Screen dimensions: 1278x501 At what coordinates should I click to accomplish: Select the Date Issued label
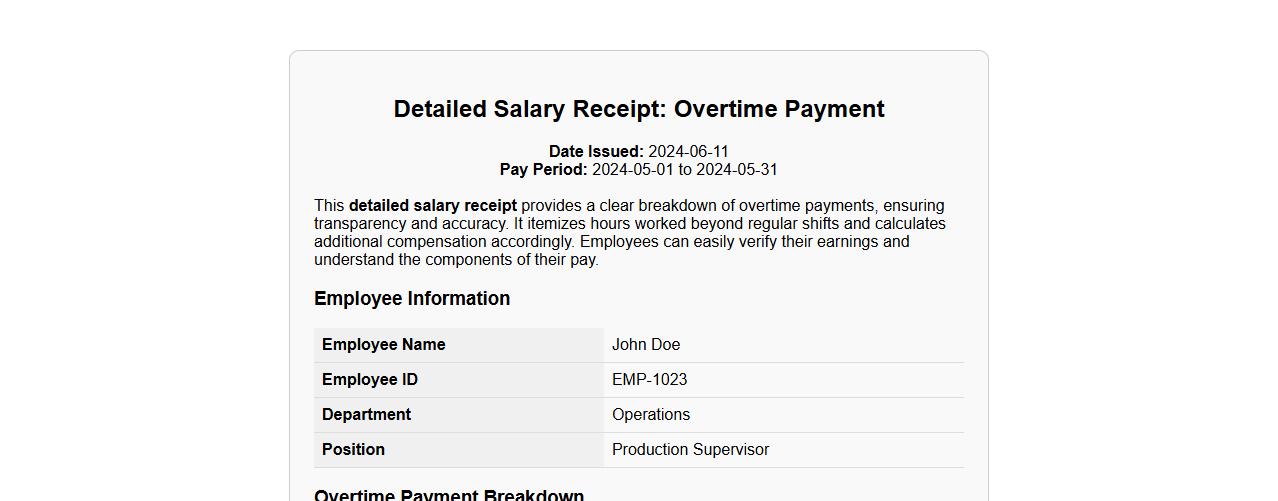596,152
